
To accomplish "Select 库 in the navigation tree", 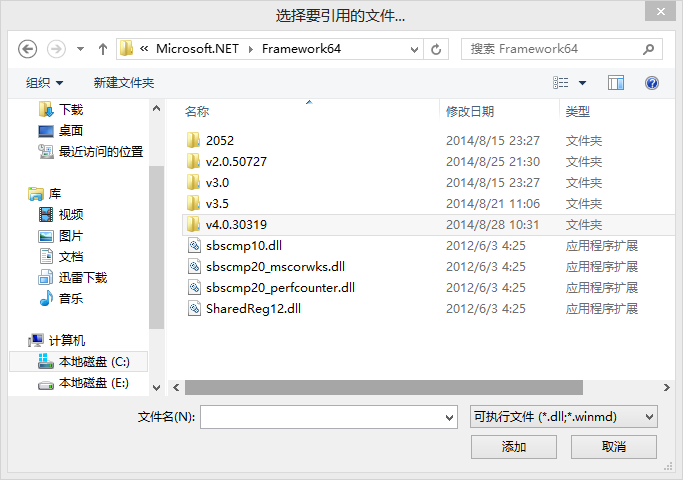I will (54, 193).
